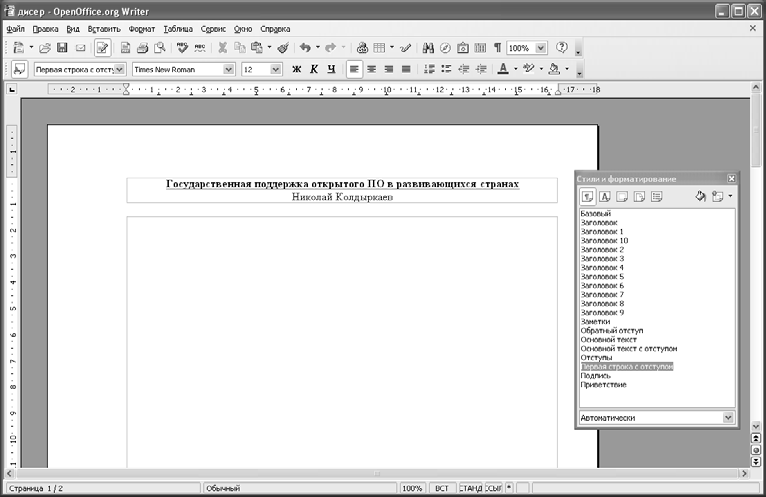This screenshot has width=766, height=497.
Task: Toggle nonprinting characters (¶) display
Action: point(496,48)
